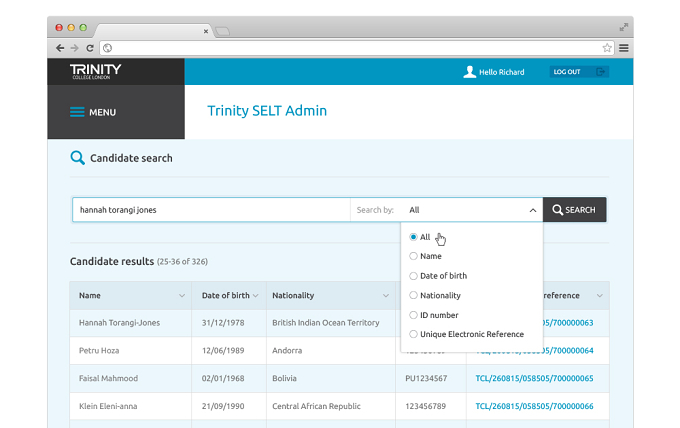Collapse the Search by dropdown

[533, 210]
